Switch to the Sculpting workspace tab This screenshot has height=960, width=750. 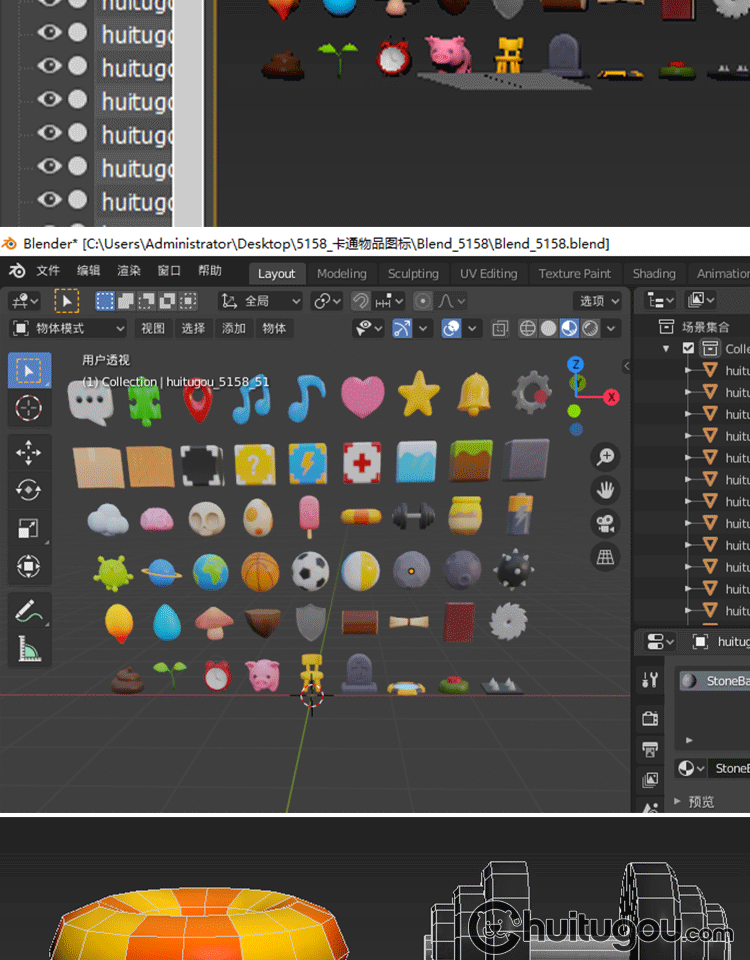point(413,273)
